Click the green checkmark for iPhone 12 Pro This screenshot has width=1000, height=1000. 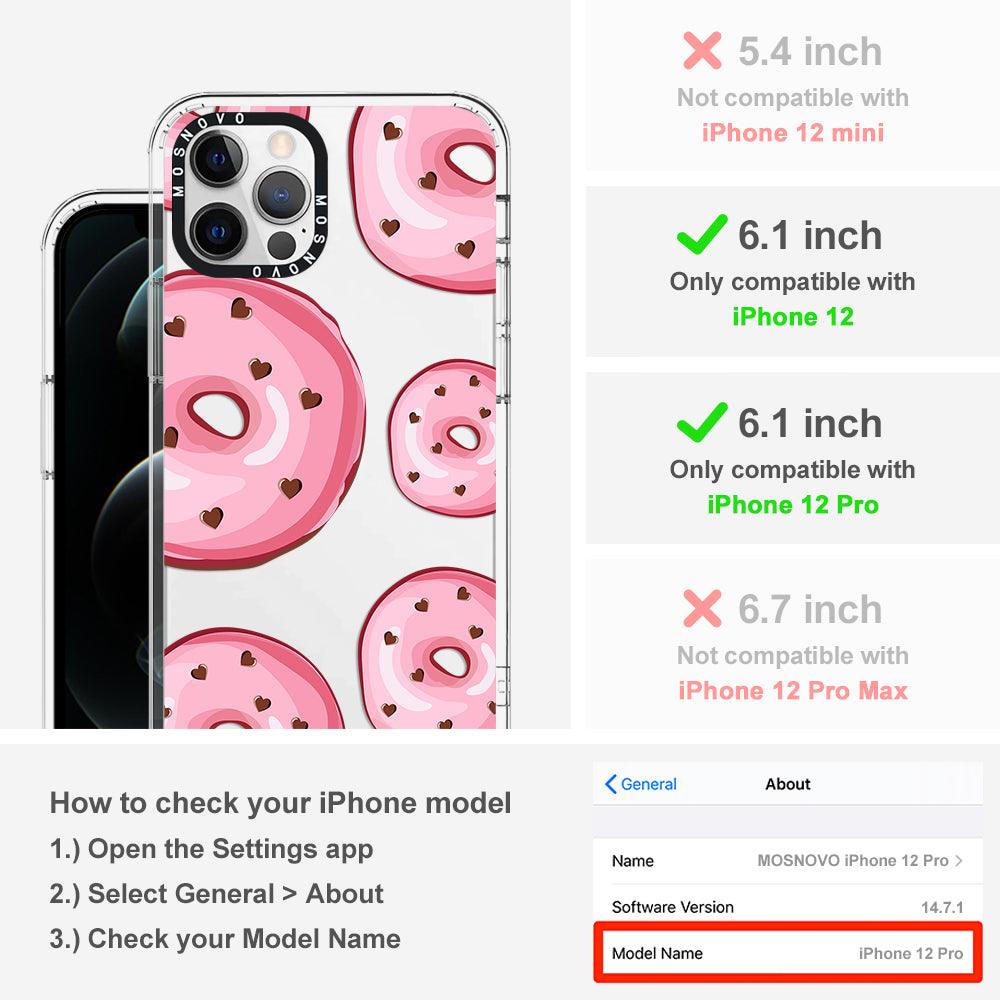(702, 422)
